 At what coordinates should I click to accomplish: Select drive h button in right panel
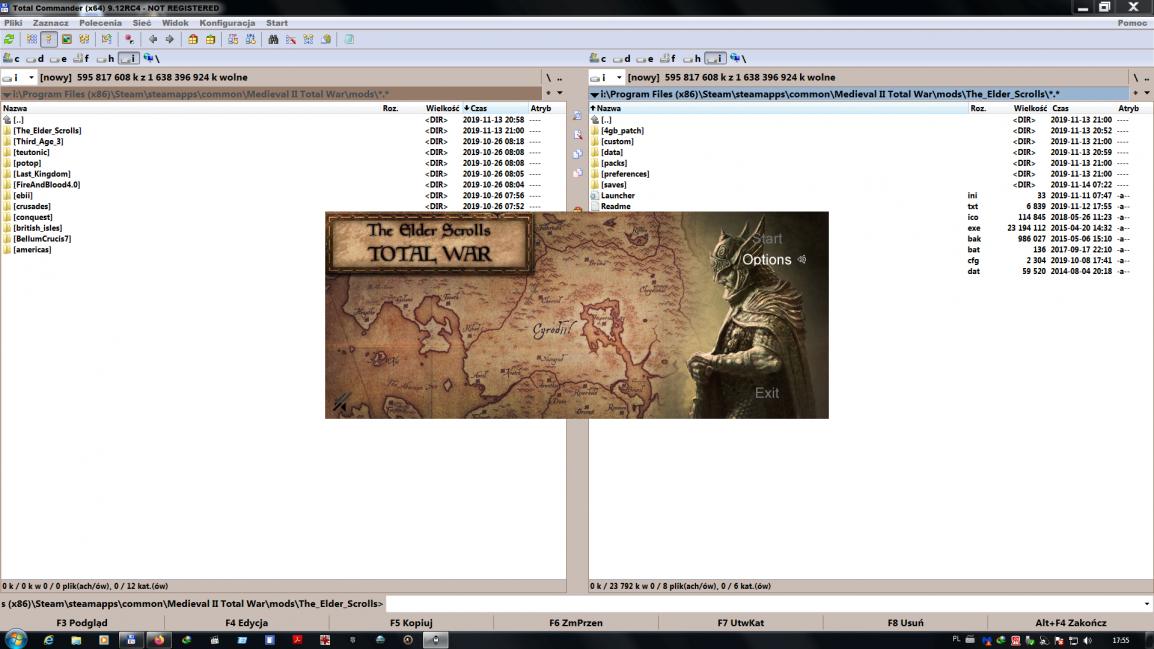[x=693, y=59]
